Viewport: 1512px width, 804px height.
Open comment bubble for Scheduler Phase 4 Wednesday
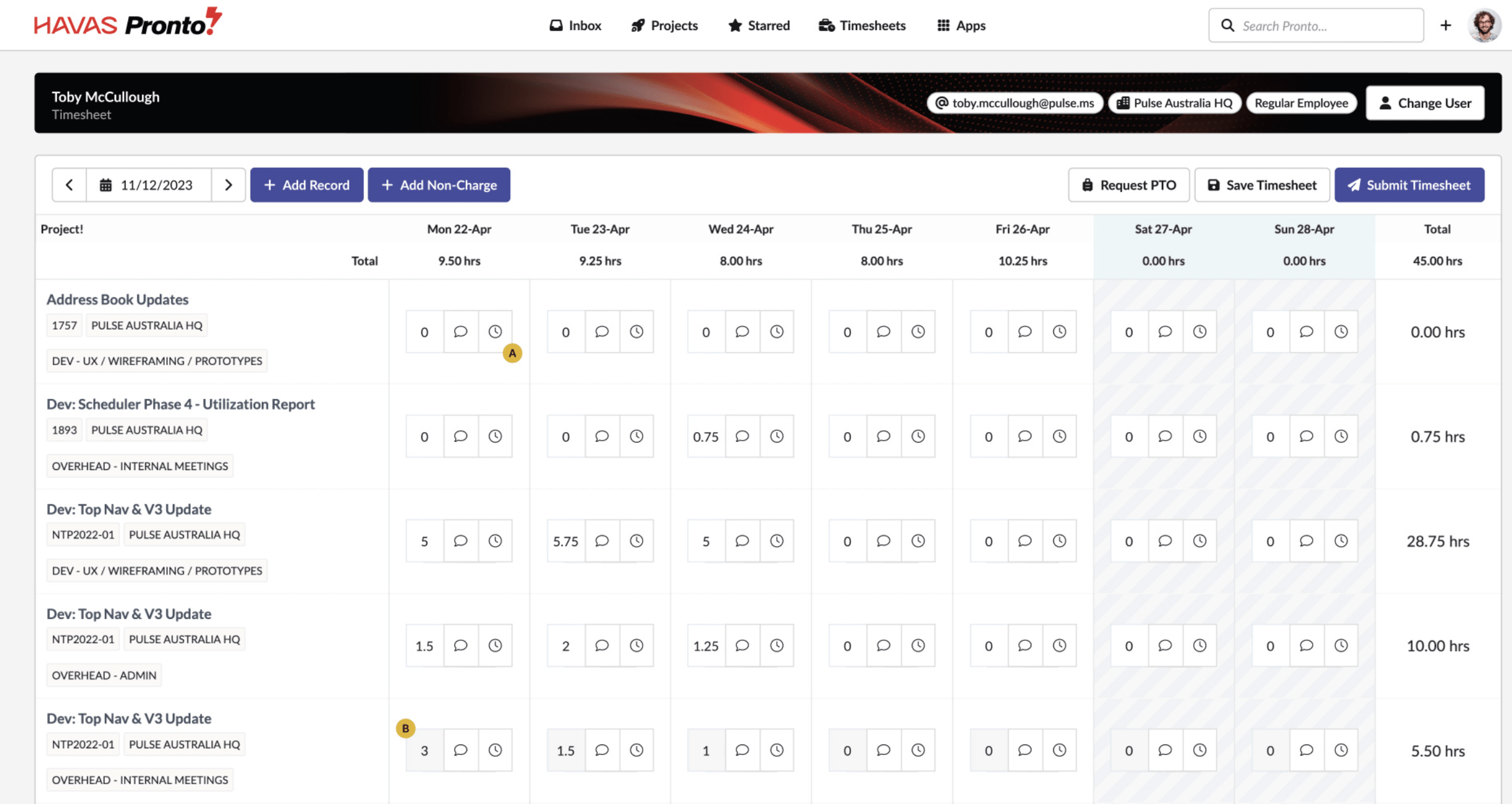(742, 436)
